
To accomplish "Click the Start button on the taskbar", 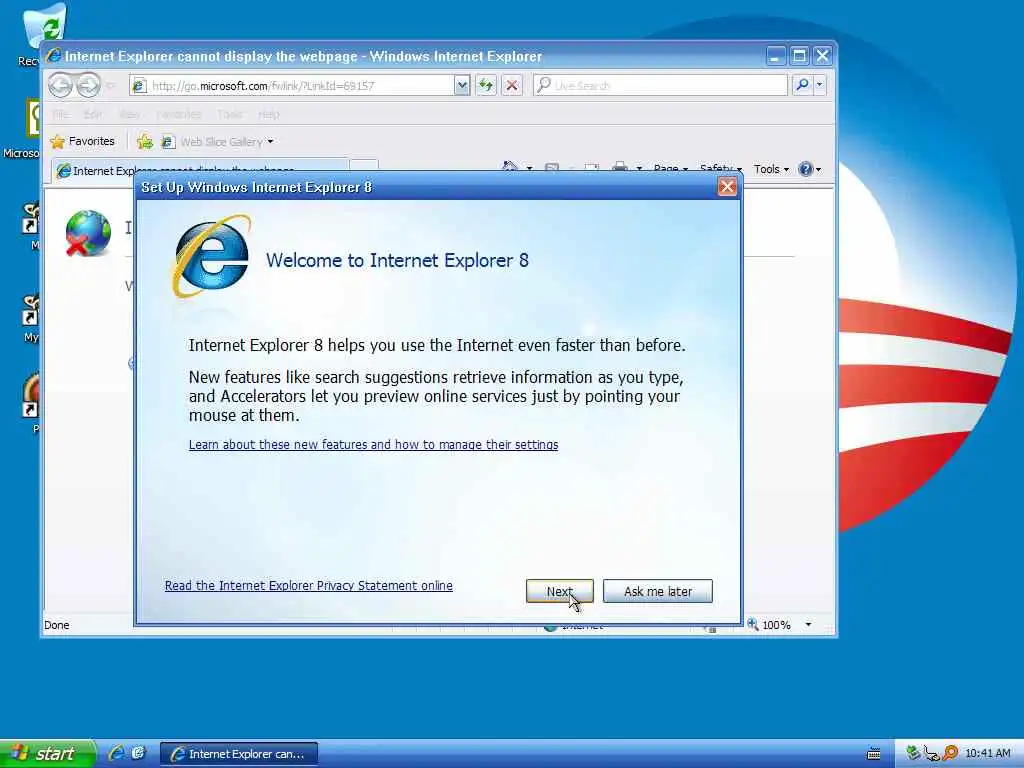I will click(47, 754).
